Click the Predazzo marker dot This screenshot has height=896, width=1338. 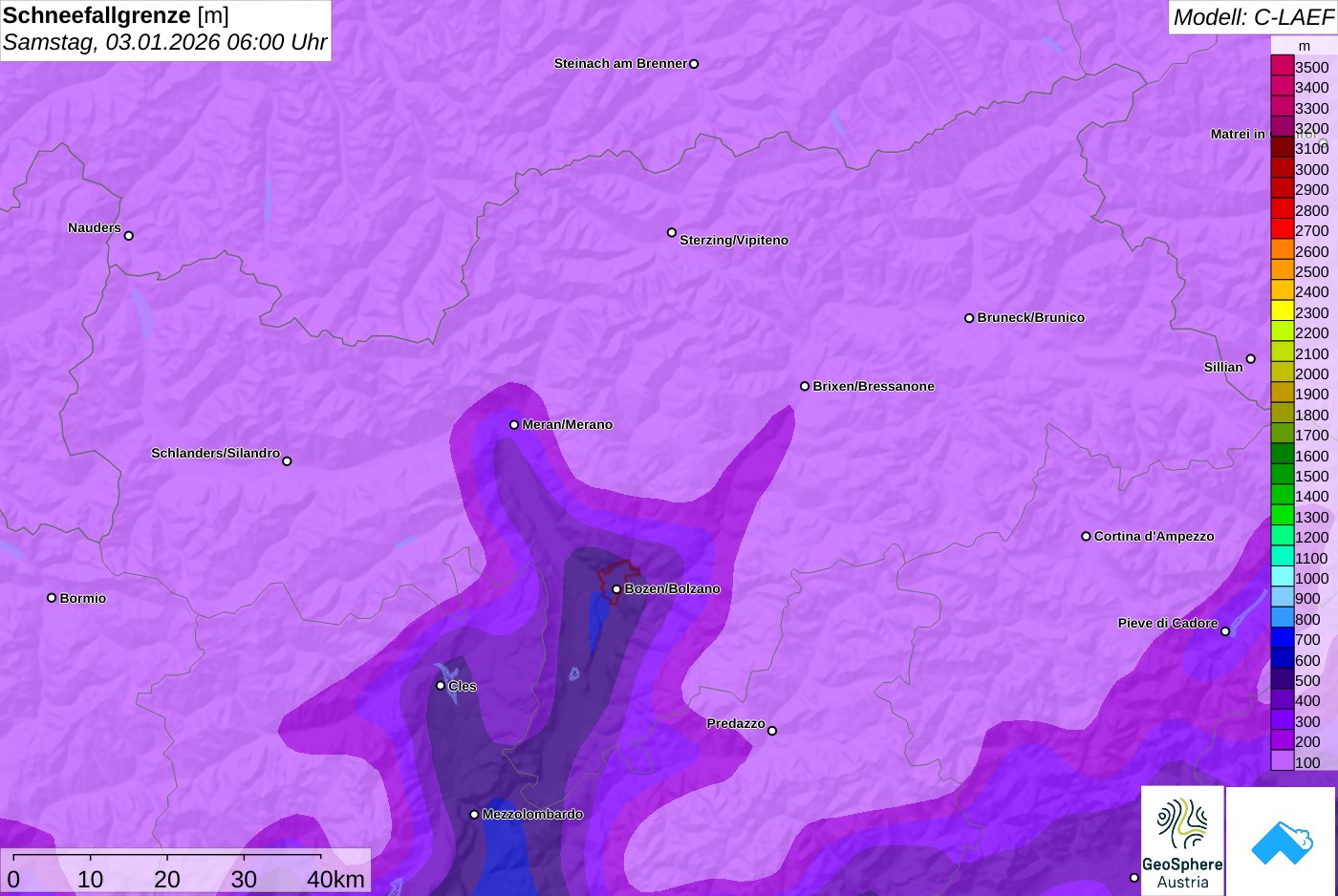pyautogui.click(x=772, y=731)
